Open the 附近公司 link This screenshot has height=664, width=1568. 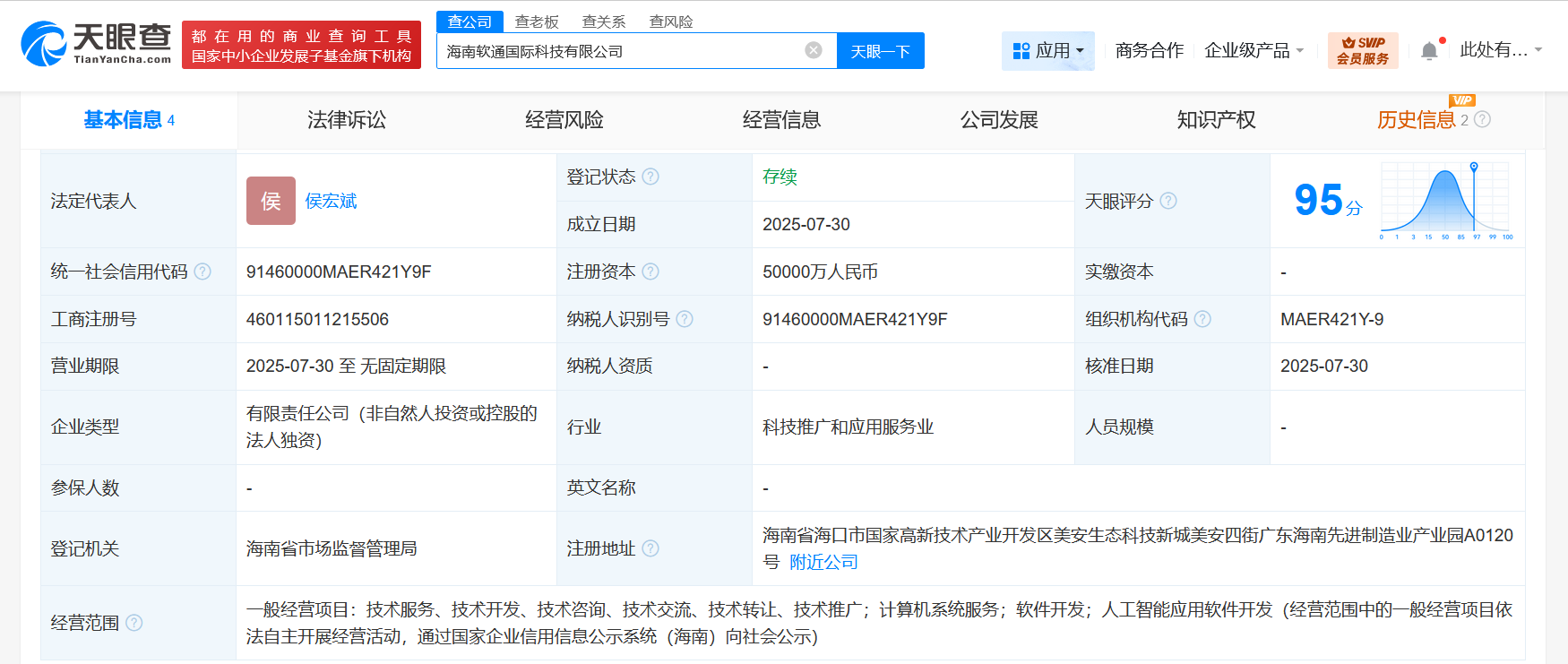[823, 562]
